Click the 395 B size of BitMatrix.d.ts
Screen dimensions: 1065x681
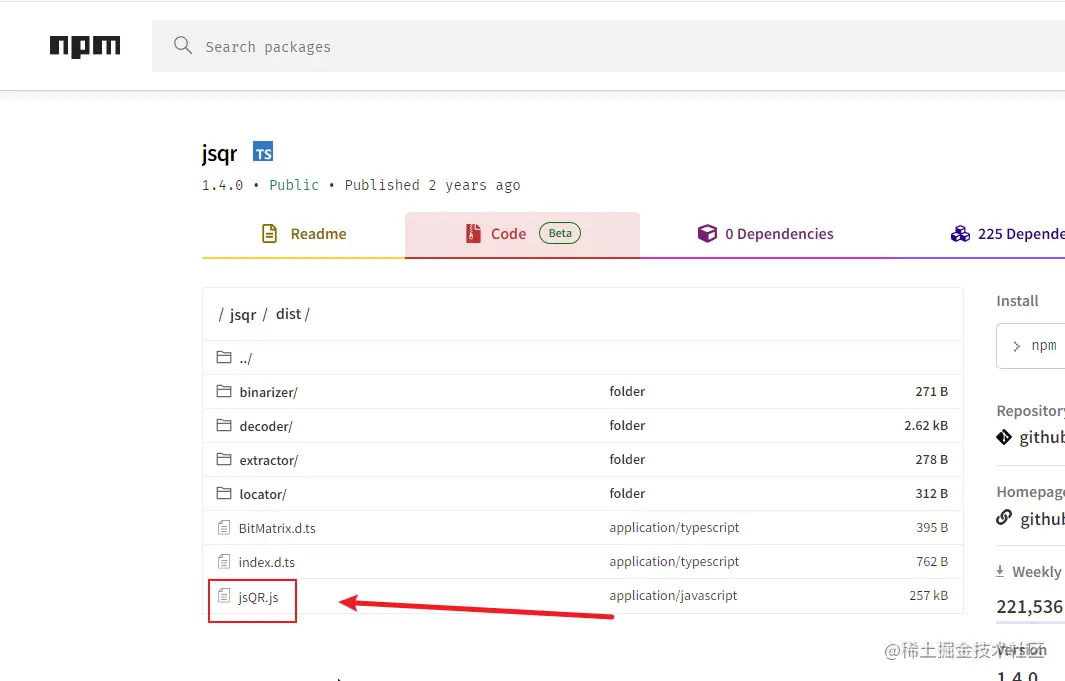pyautogui.click(x=932, y=528)
